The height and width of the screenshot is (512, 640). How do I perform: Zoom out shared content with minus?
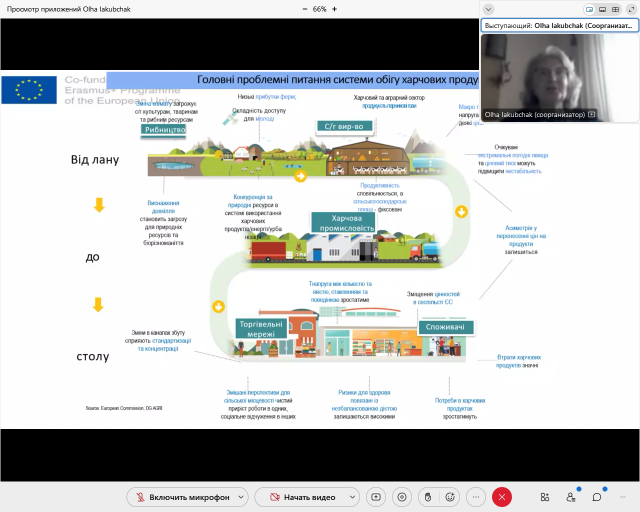tap(306, 8)
